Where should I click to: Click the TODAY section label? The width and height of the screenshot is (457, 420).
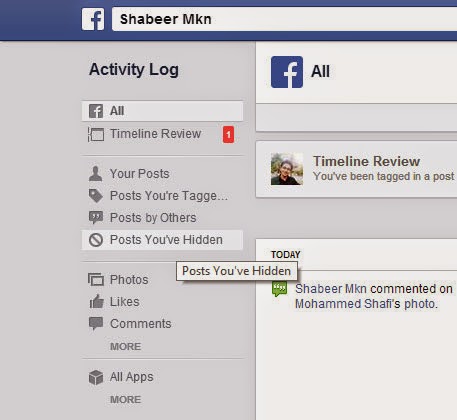tap(286, 255)
